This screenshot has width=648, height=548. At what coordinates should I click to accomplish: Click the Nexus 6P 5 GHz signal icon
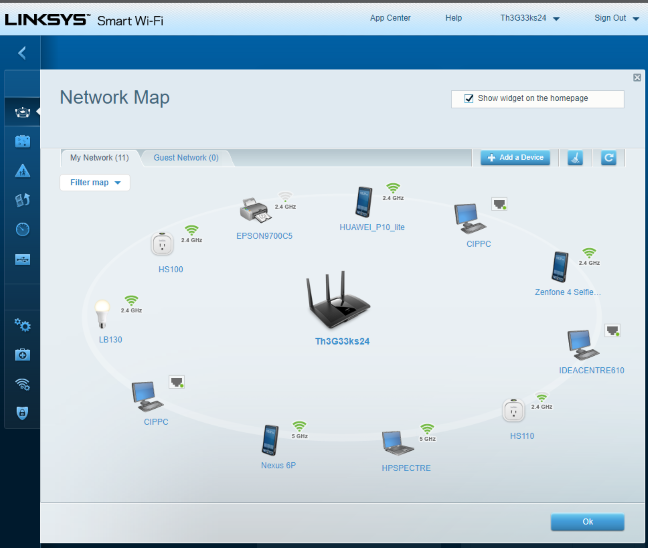point(299,426)
